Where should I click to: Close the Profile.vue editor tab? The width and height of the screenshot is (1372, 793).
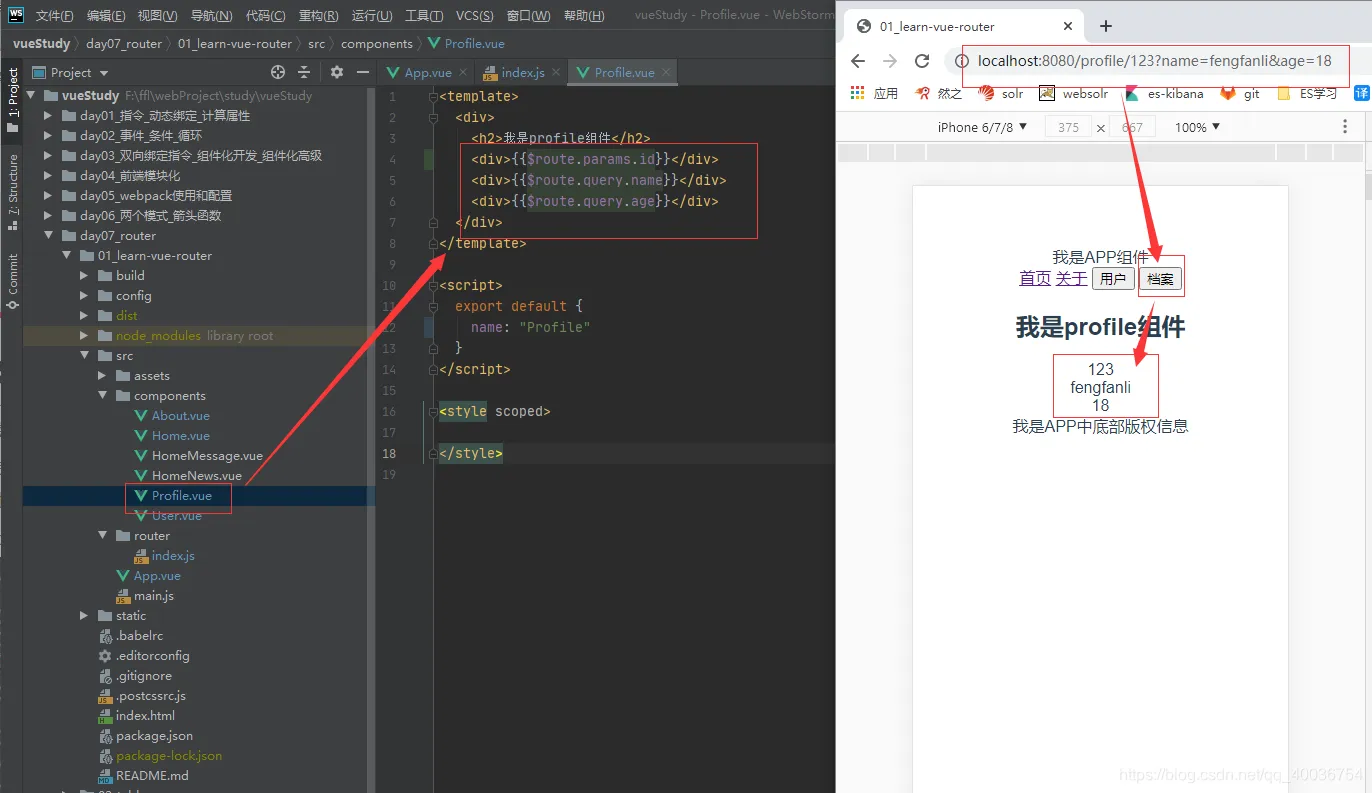666,73
